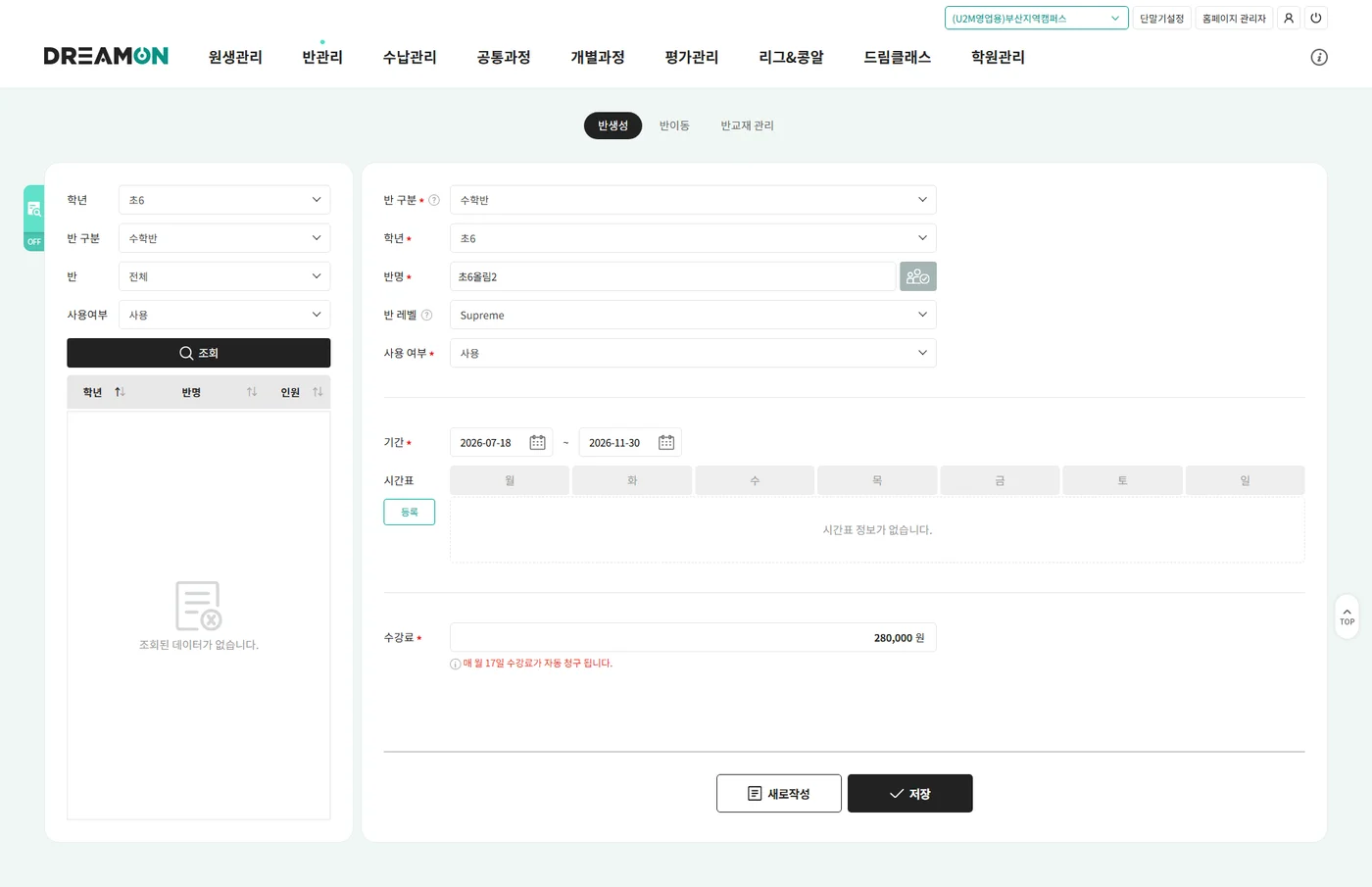Screen dimensions: 1372x887
Task: Sort list by 학년 column
Action: (x=120, y=392)
